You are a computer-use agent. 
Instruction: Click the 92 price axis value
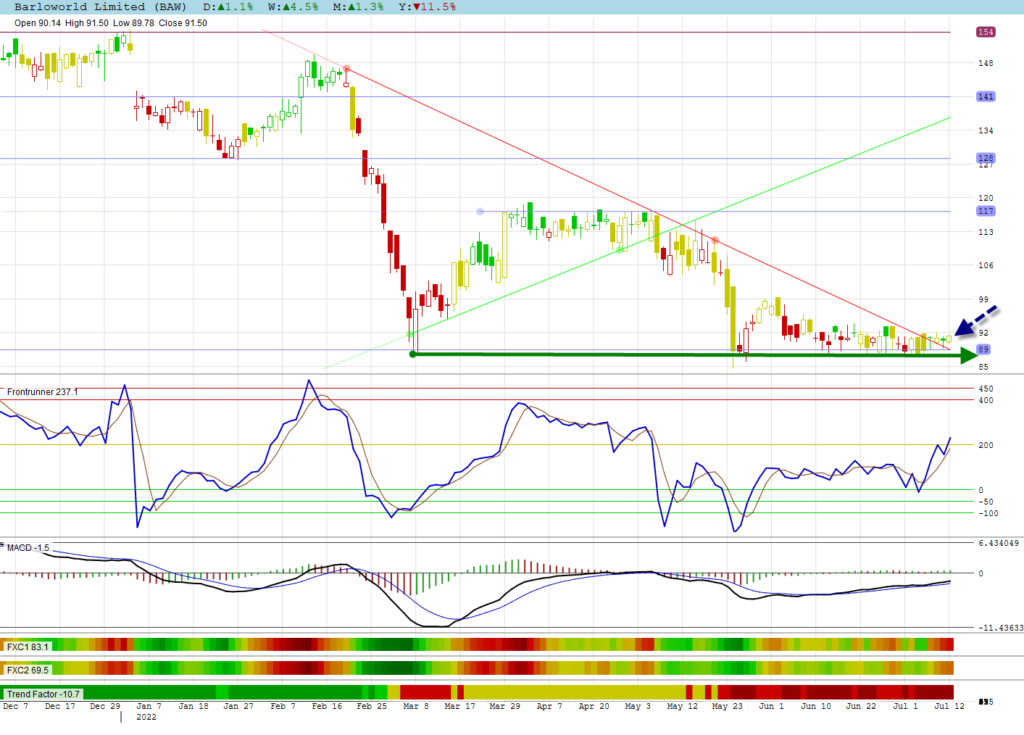pos(983,333)
